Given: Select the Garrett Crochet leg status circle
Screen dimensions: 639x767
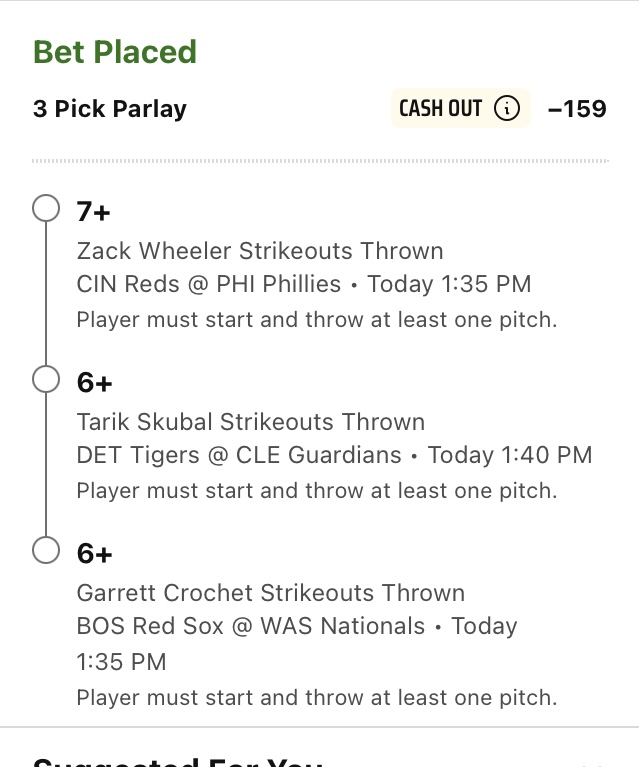Looking at the screenshot, I should [46, 550].
